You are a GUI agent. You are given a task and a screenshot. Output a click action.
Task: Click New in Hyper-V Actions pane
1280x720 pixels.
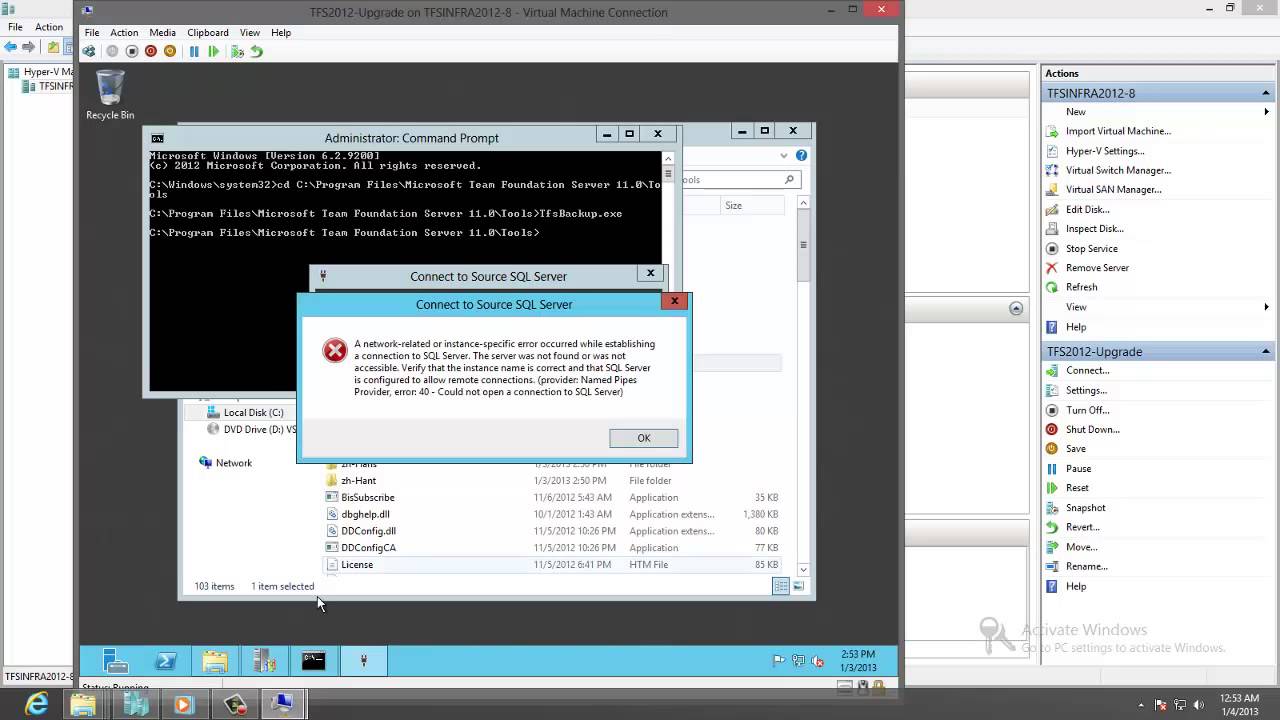pyautogui.click(x=1075, y=112)
